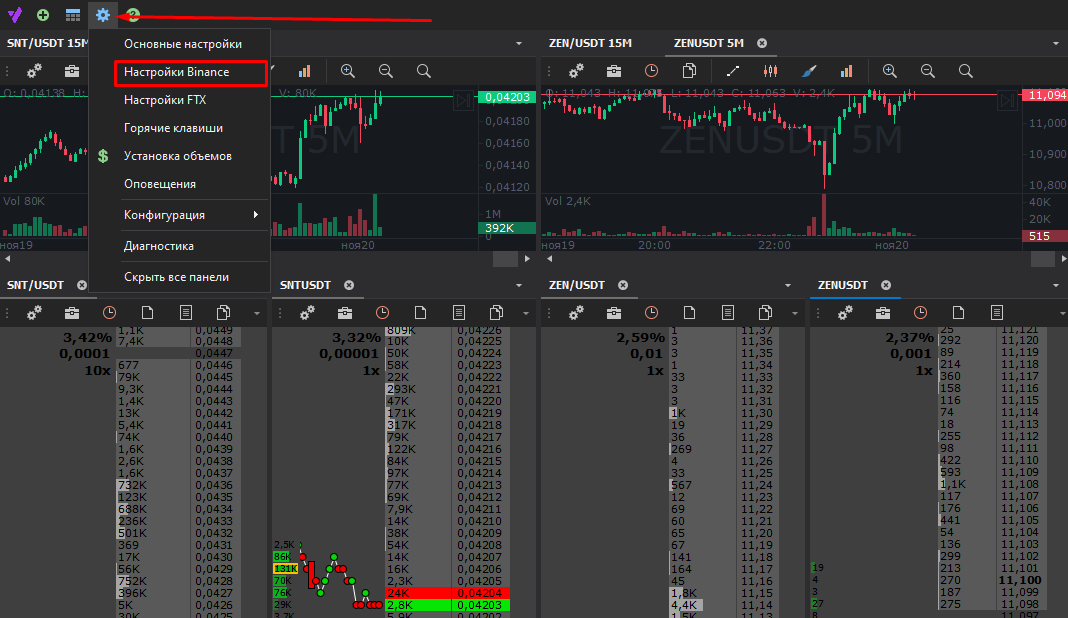Select the blue brush tool icon
The height and width of the screenshot is (618, 1068).
click(808, 71)
